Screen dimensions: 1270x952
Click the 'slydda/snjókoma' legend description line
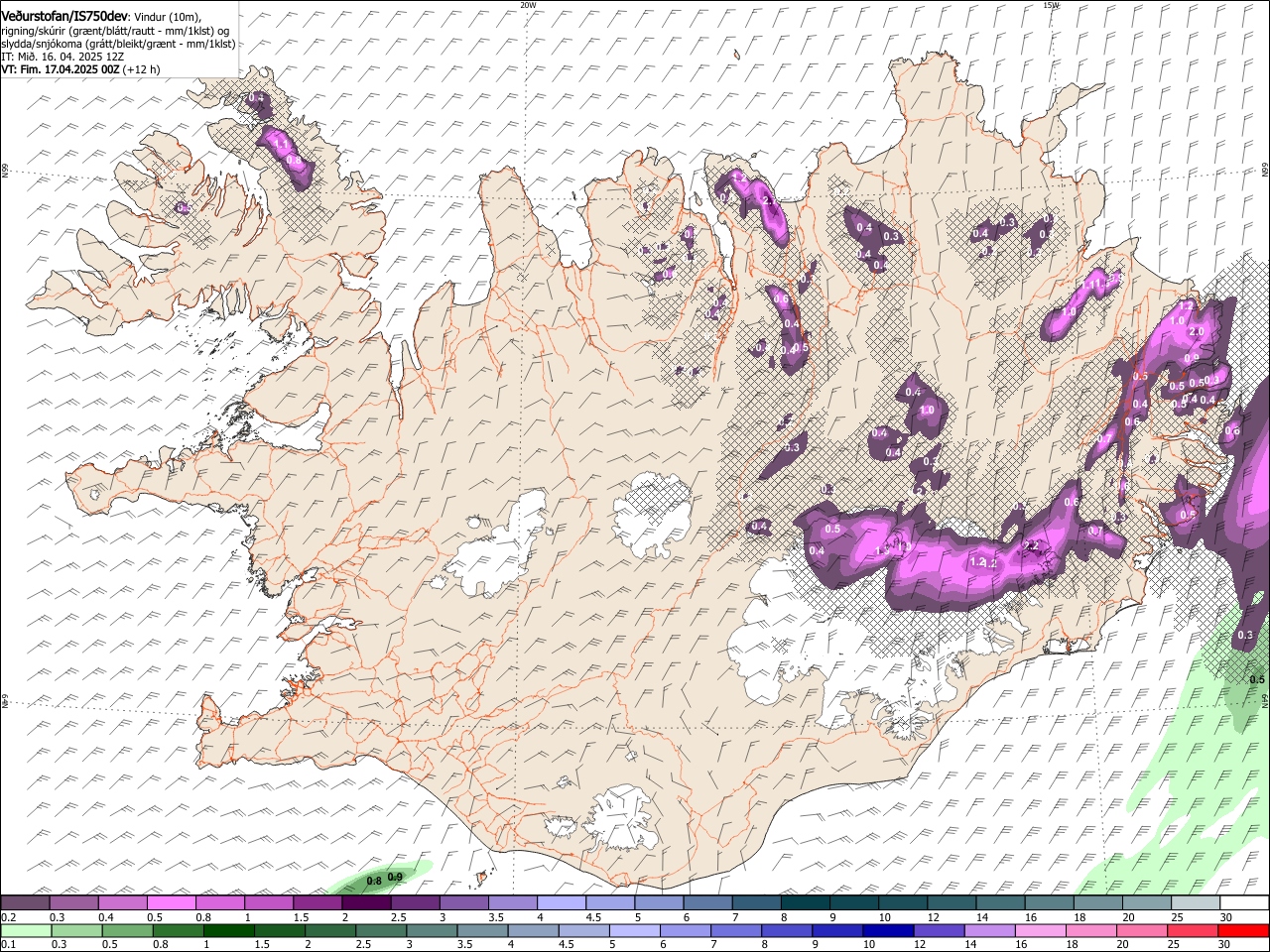118,44
